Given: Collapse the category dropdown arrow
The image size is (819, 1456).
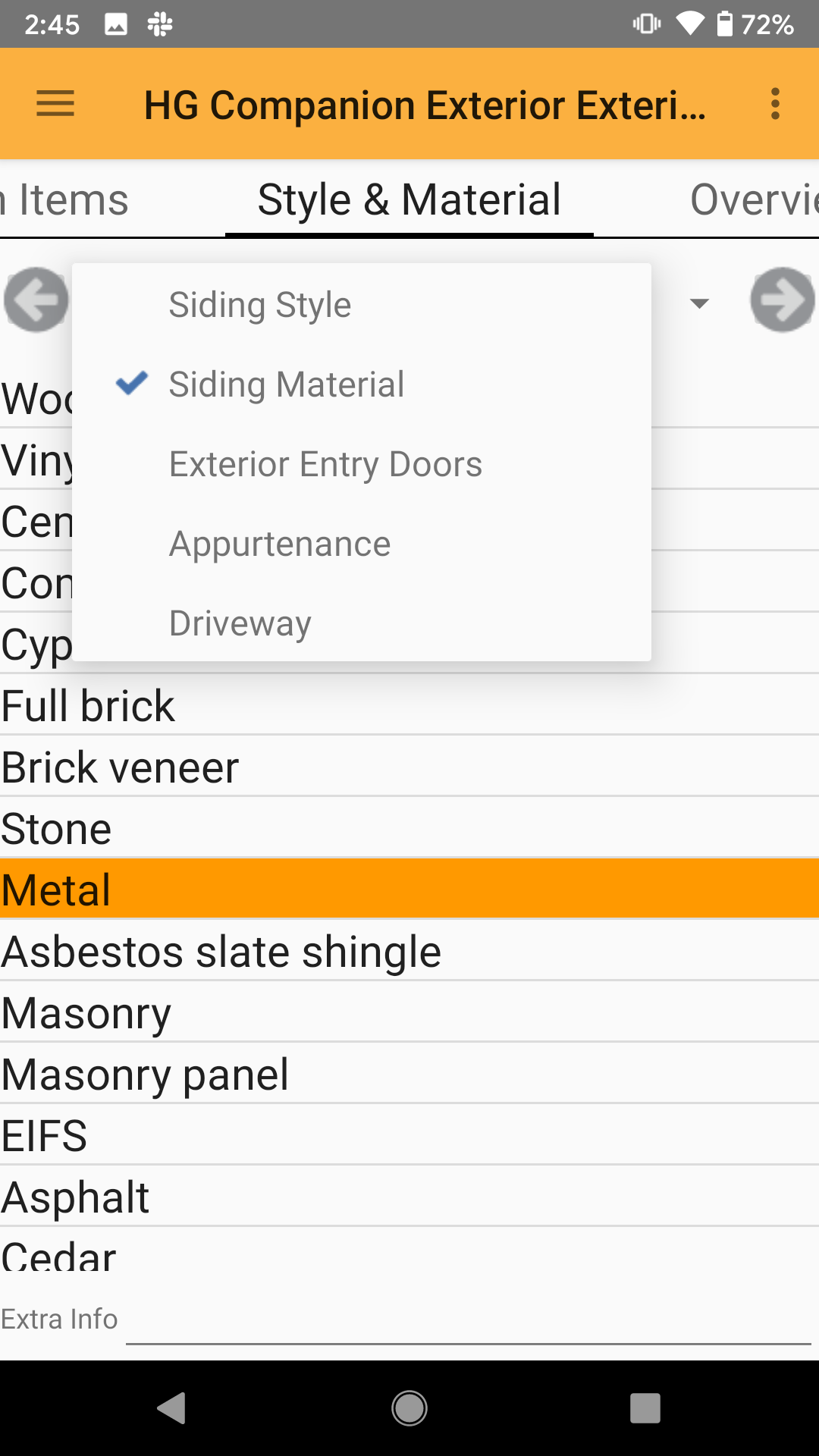Looking at the screenshot, I should click(x=699, y=303).
